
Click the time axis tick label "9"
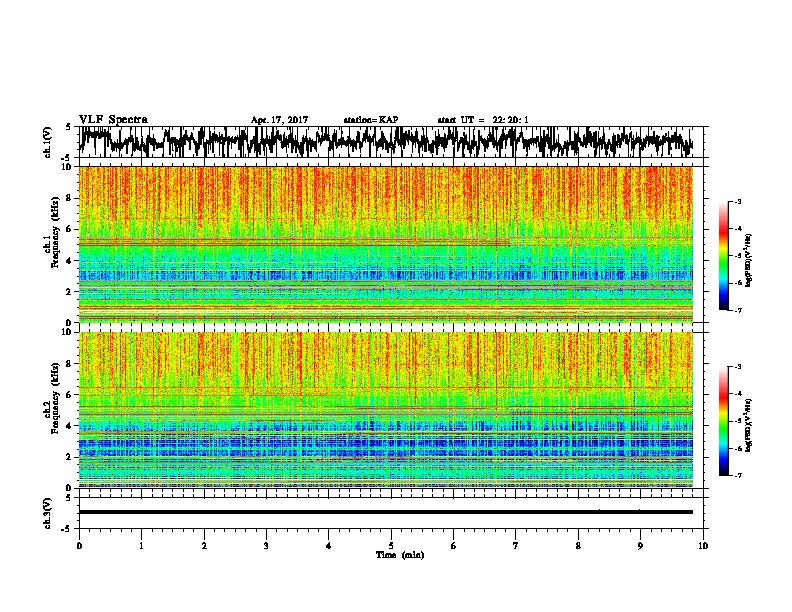coord(640,546)
